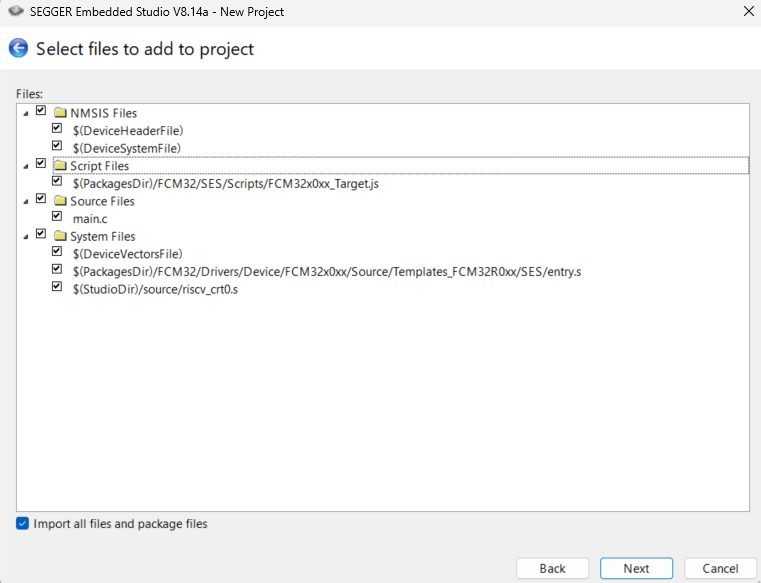Click the Next button
Screen dimensions: 761x583
[x=636, y=568]
